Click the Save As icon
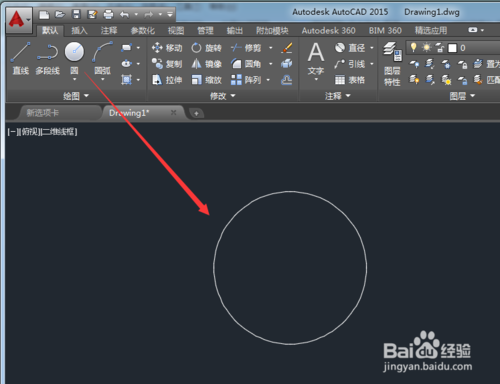Image resolution: width=500 pixels, height=384 pixels. (x=92, y=14)
